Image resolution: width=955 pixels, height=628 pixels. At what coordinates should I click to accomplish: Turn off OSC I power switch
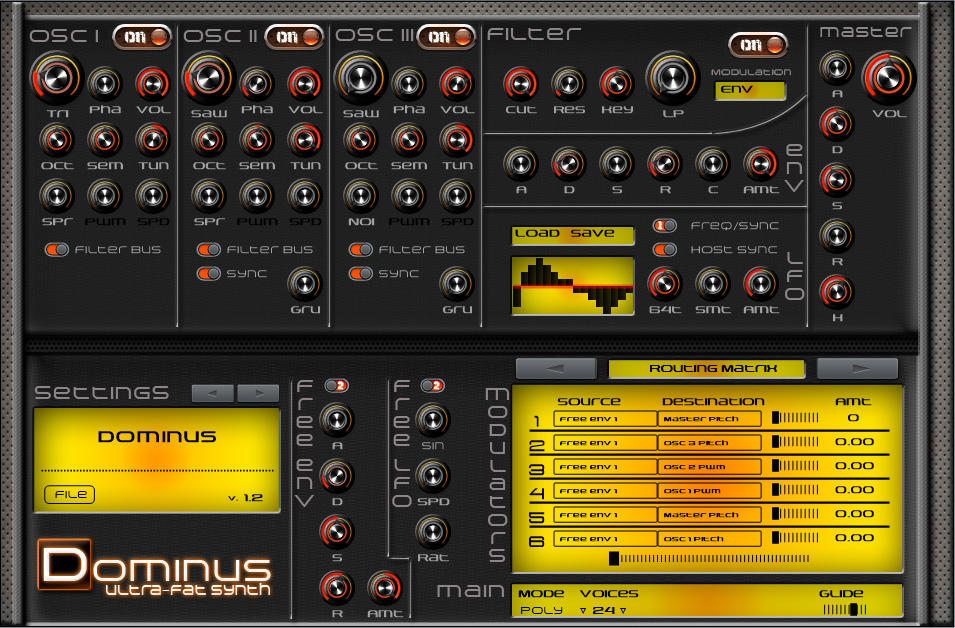pos(142,37)
